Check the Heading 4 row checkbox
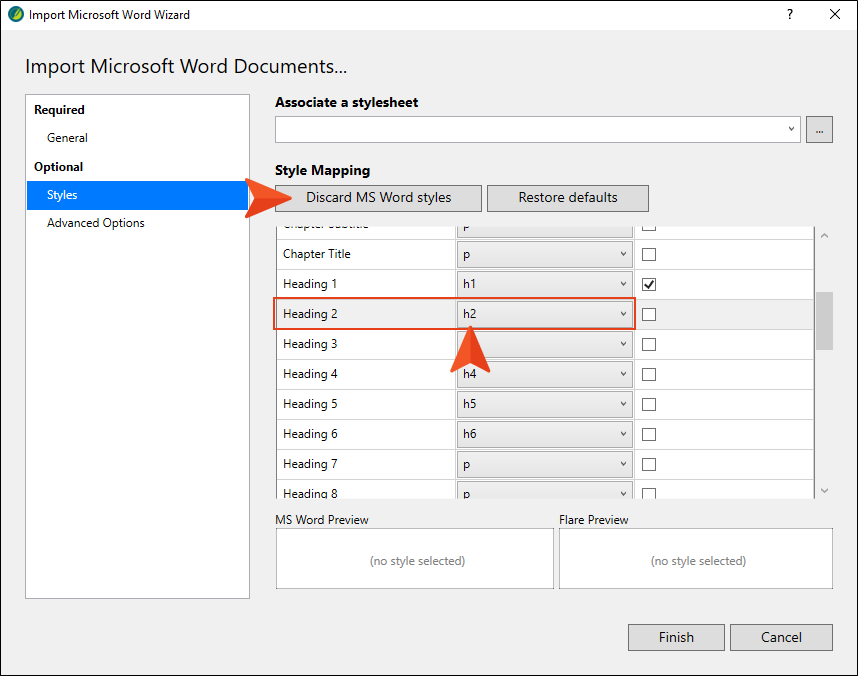858x676 pixels. [649, 374]
